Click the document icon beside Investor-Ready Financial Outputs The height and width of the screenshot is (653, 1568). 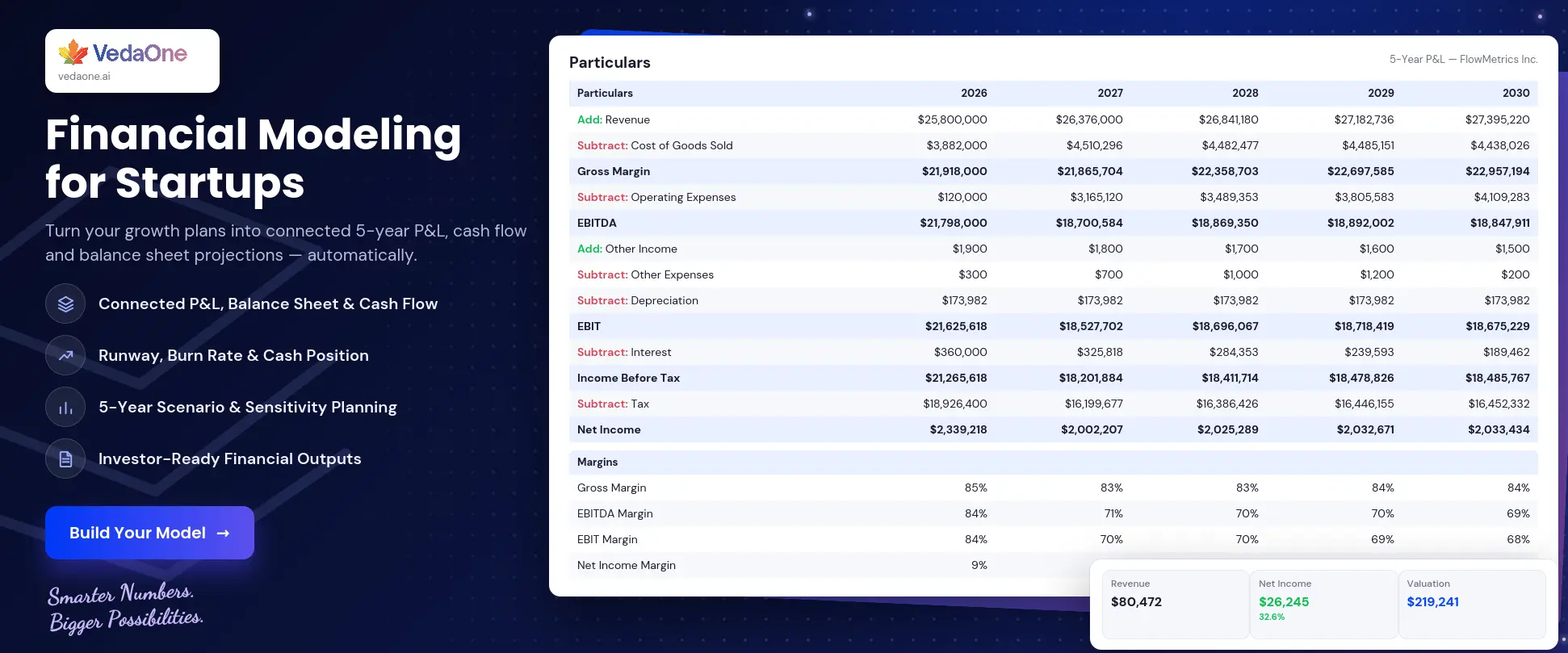(x=65, y=458)
